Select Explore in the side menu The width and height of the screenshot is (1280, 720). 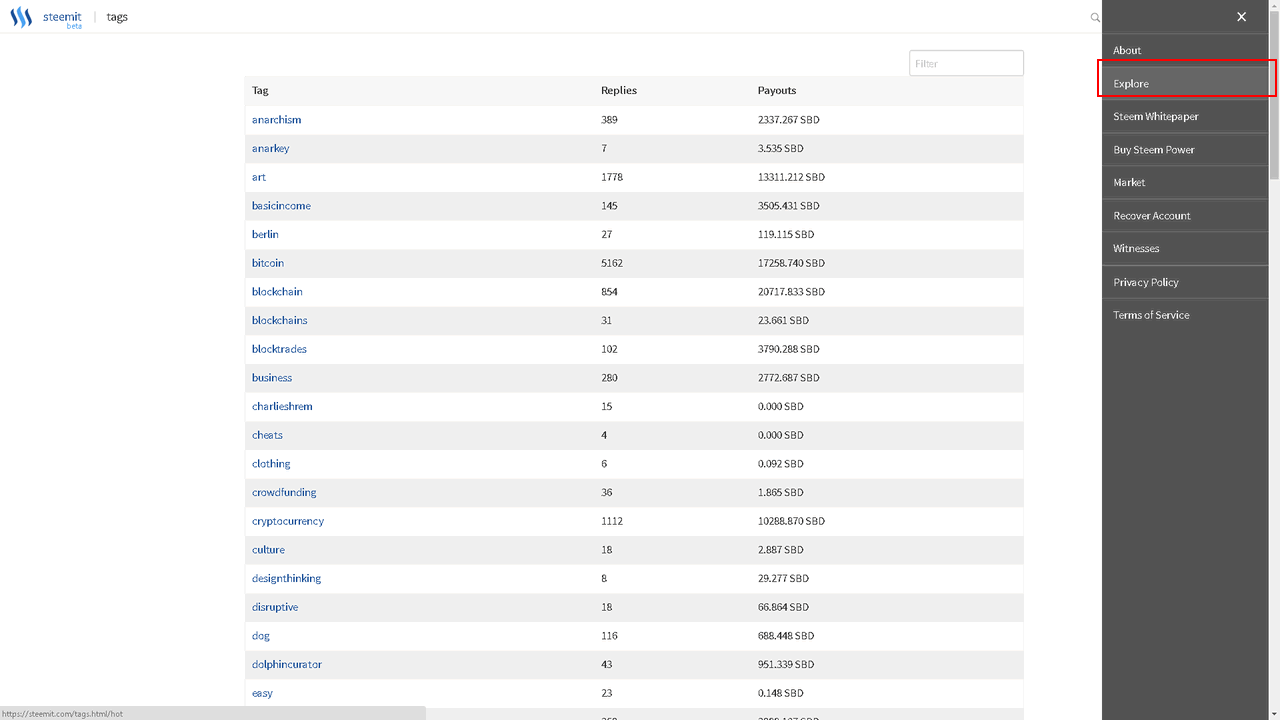pos(1131,84)
